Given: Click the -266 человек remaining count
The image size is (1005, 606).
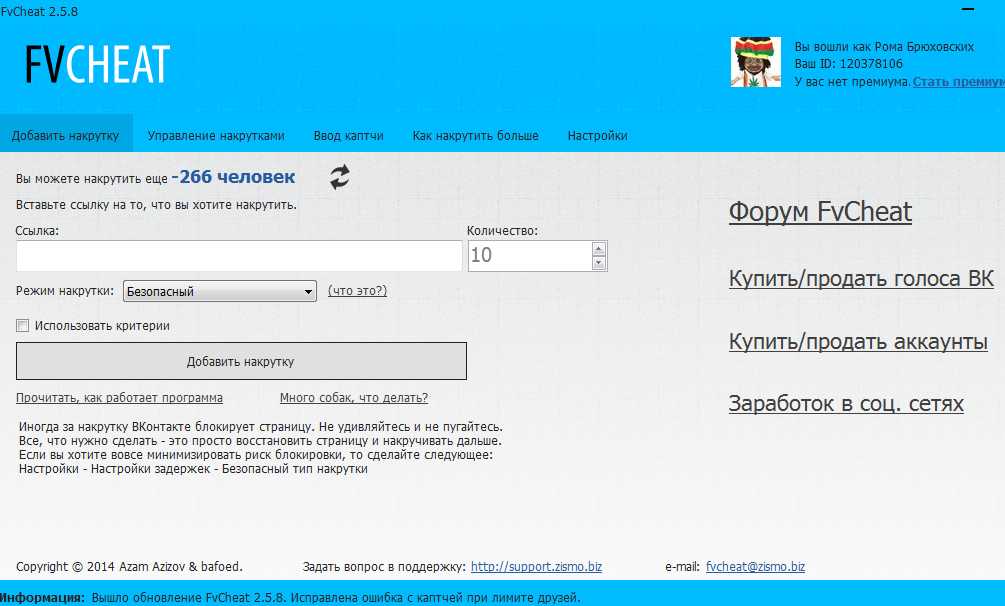Looking at the screenshot, I should pos(233,176).
